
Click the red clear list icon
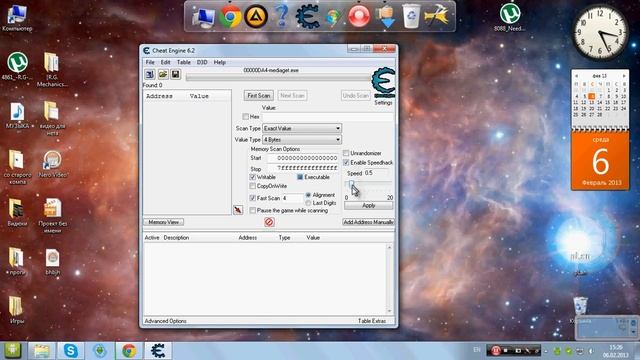269,222
